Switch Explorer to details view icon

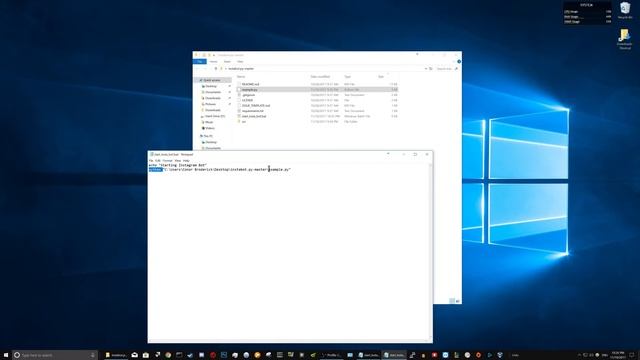[452, 301]
